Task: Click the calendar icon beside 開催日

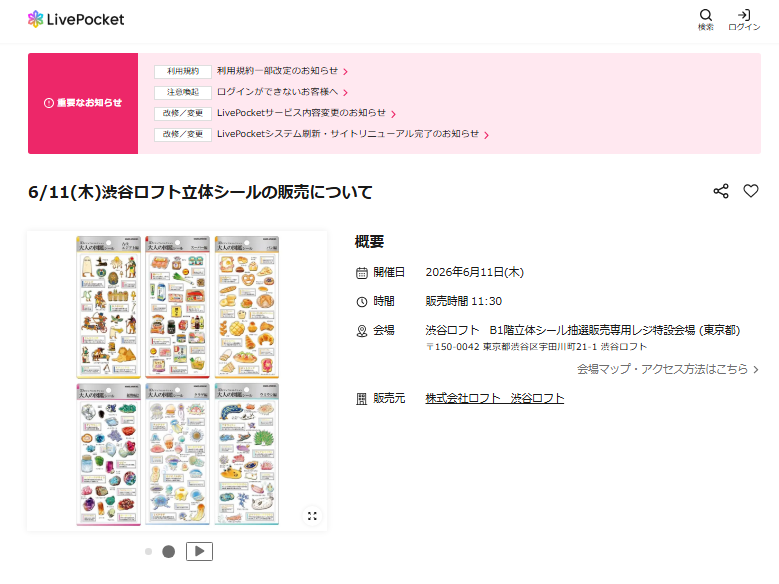Action: click(x=362, y=273)
